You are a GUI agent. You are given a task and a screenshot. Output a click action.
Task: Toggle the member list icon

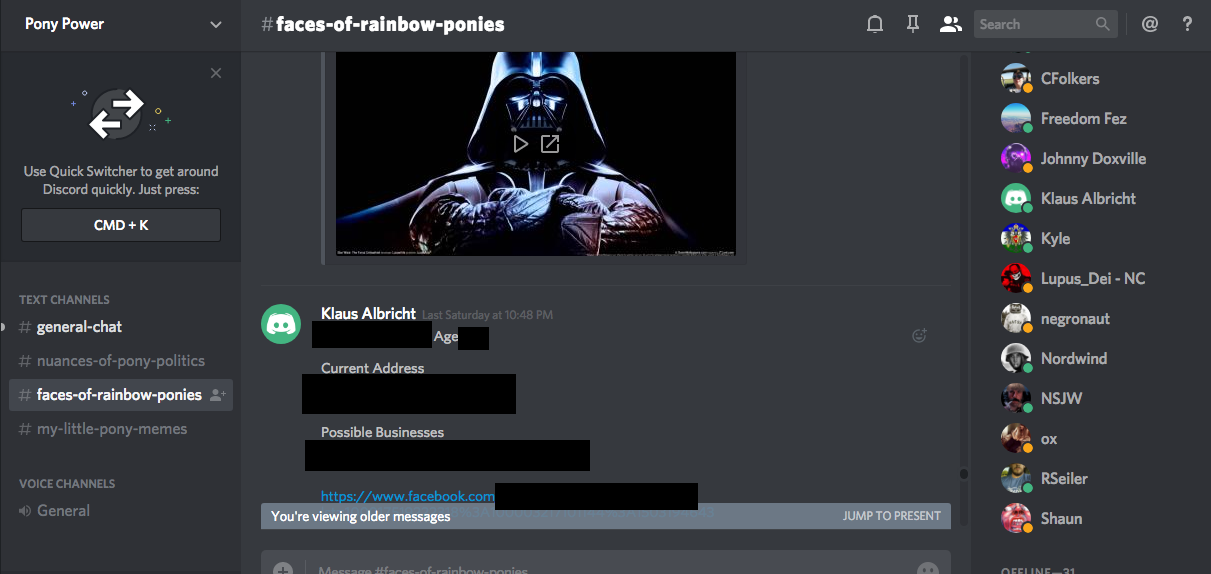950,24
